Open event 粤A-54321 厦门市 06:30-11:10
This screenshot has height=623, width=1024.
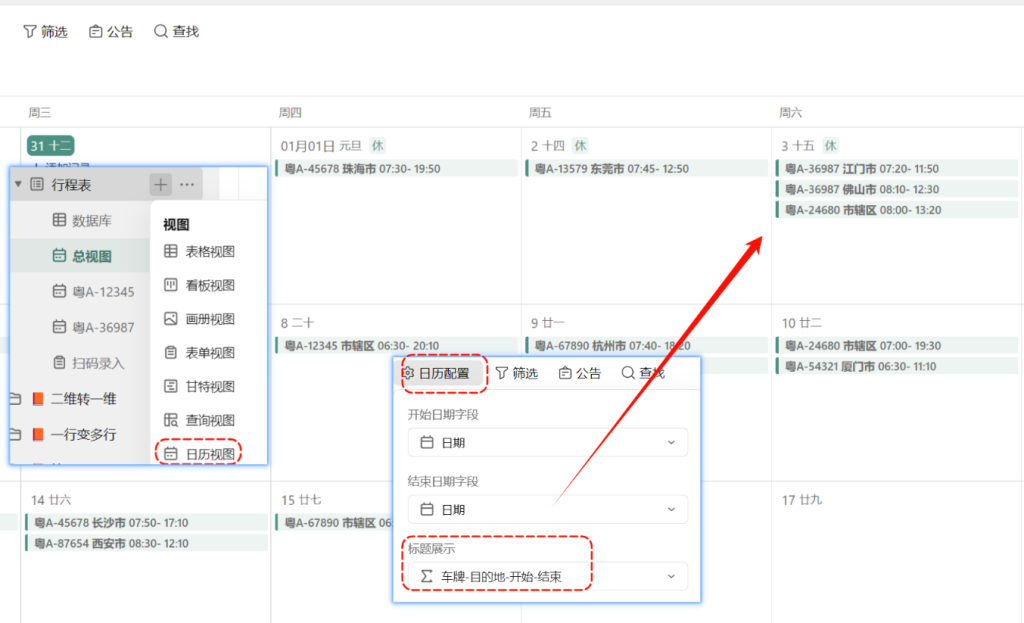point(897,366)
